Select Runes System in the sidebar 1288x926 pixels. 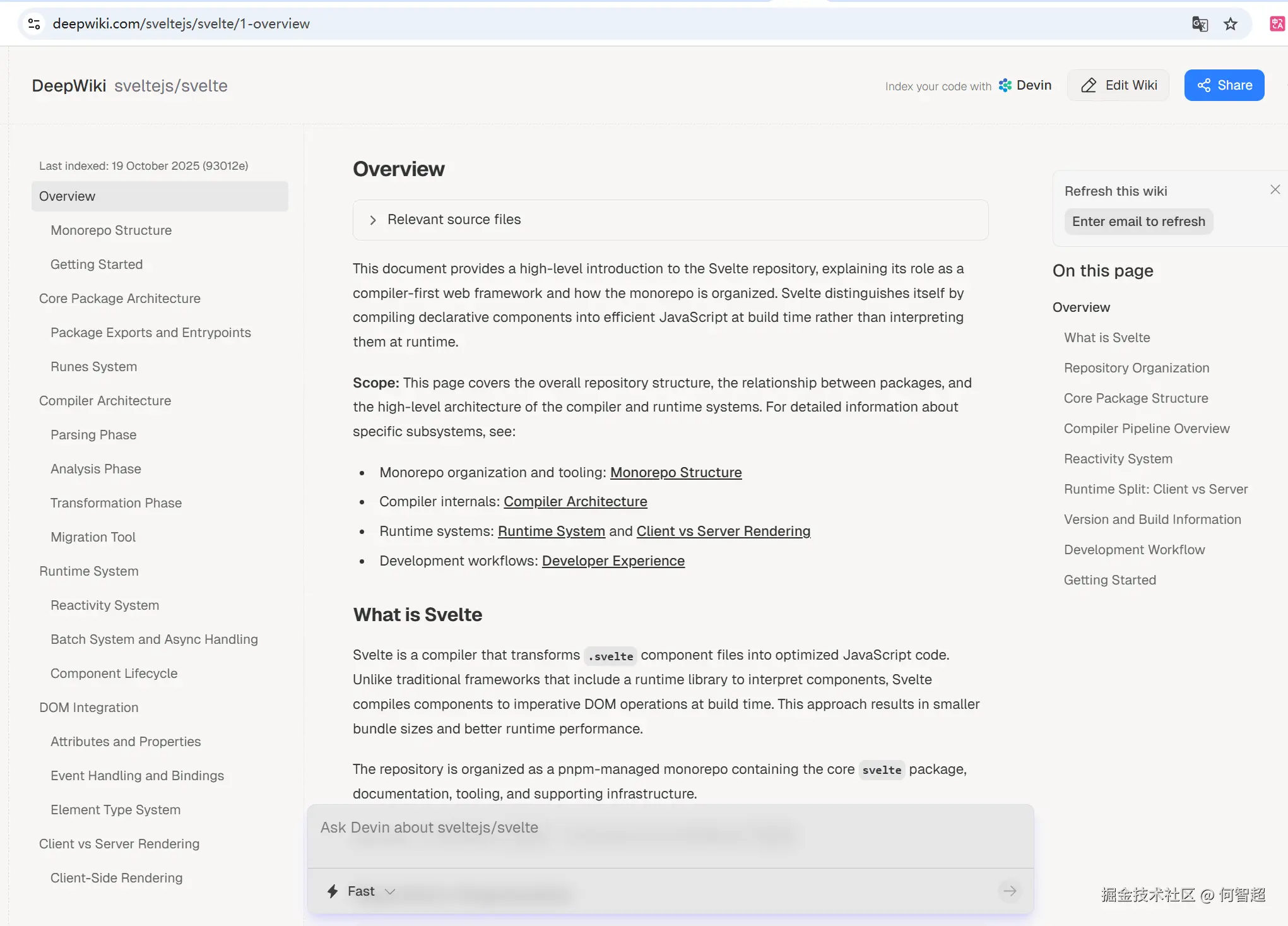(93, 367)
